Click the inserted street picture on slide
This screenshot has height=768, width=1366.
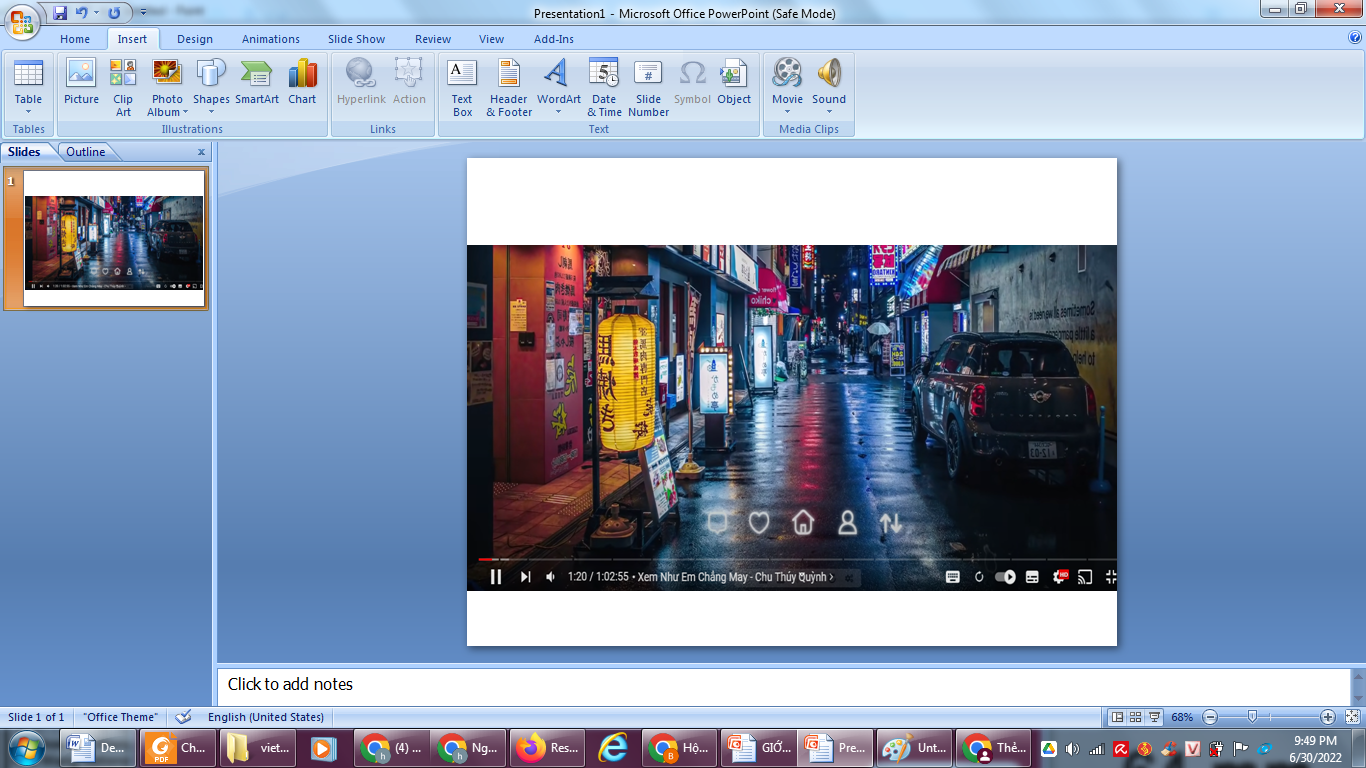coord(791,418)
